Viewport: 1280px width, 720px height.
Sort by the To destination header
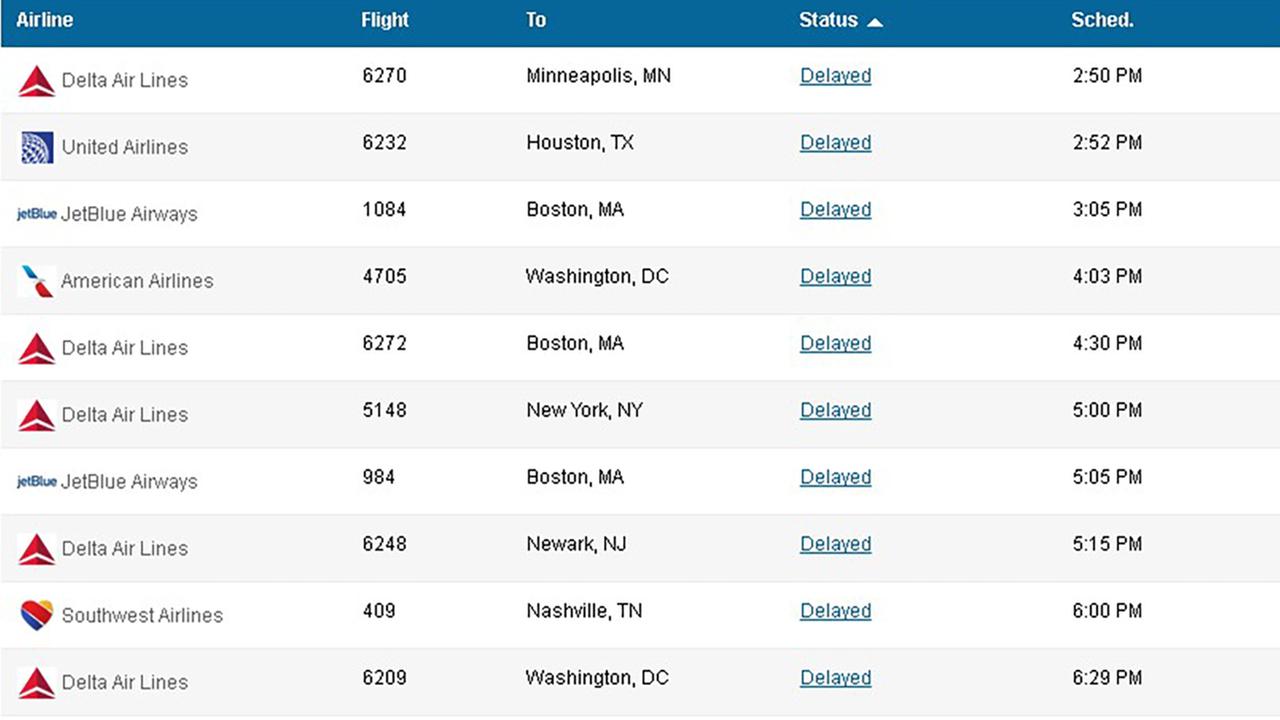pyautogui.click(x=536, y=20)
